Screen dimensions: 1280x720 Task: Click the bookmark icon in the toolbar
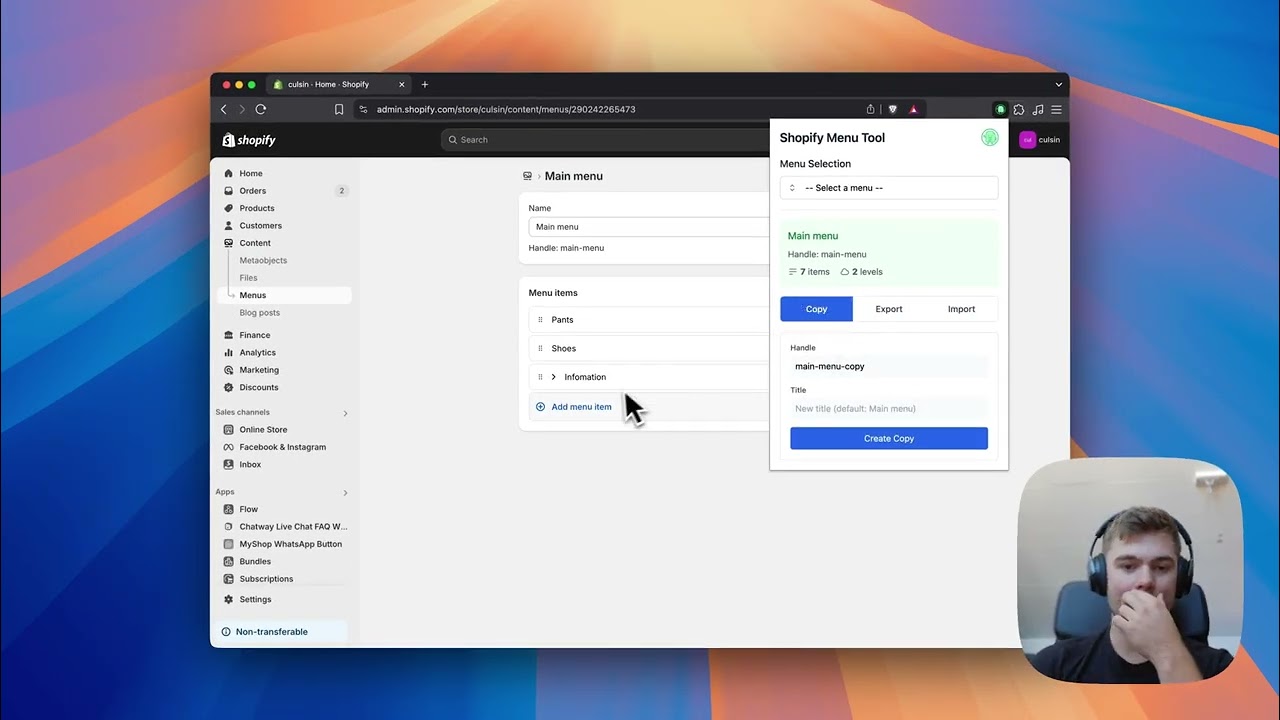coord(339,109)
